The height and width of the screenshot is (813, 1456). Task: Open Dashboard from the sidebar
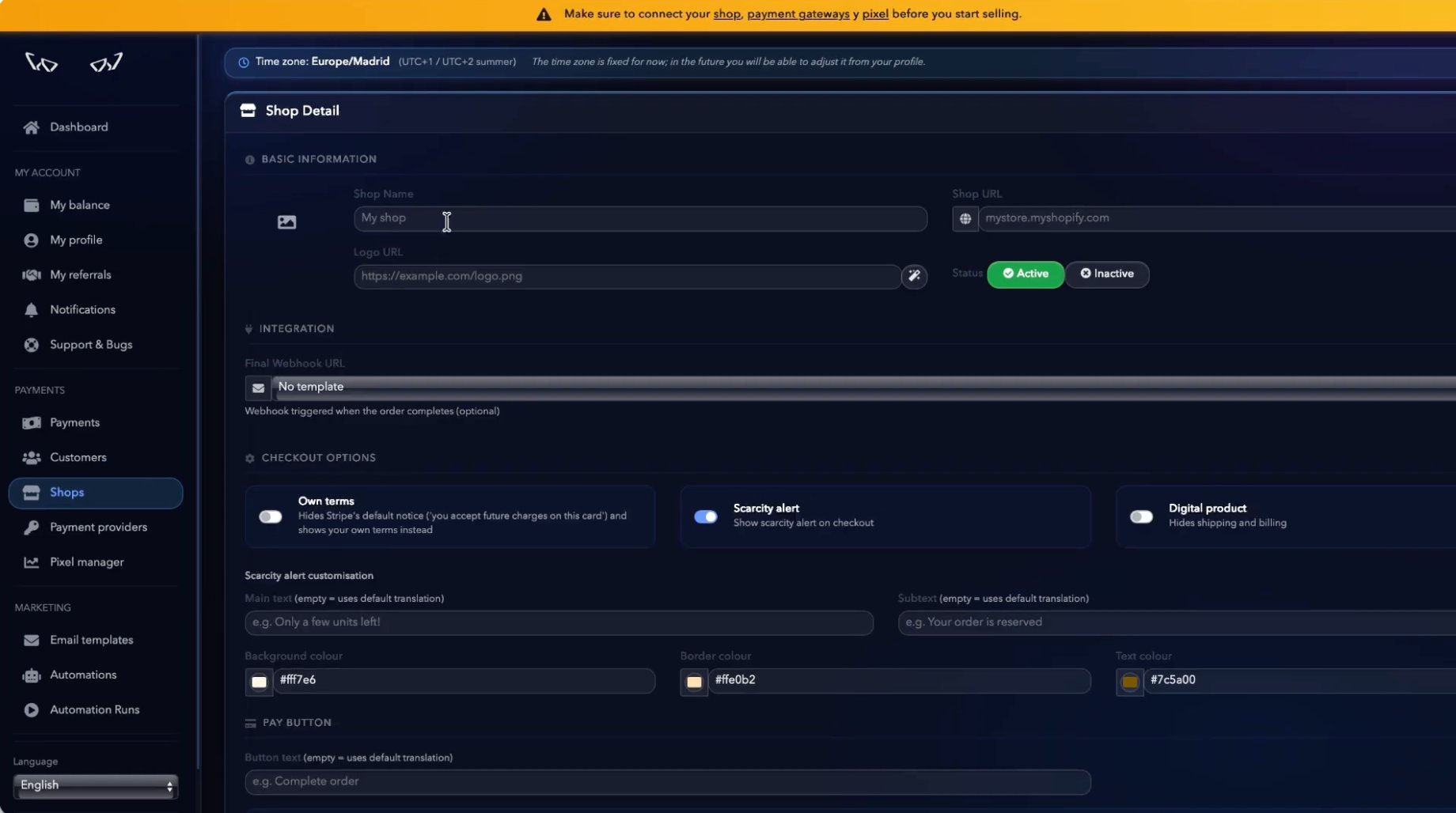point(79,127)
